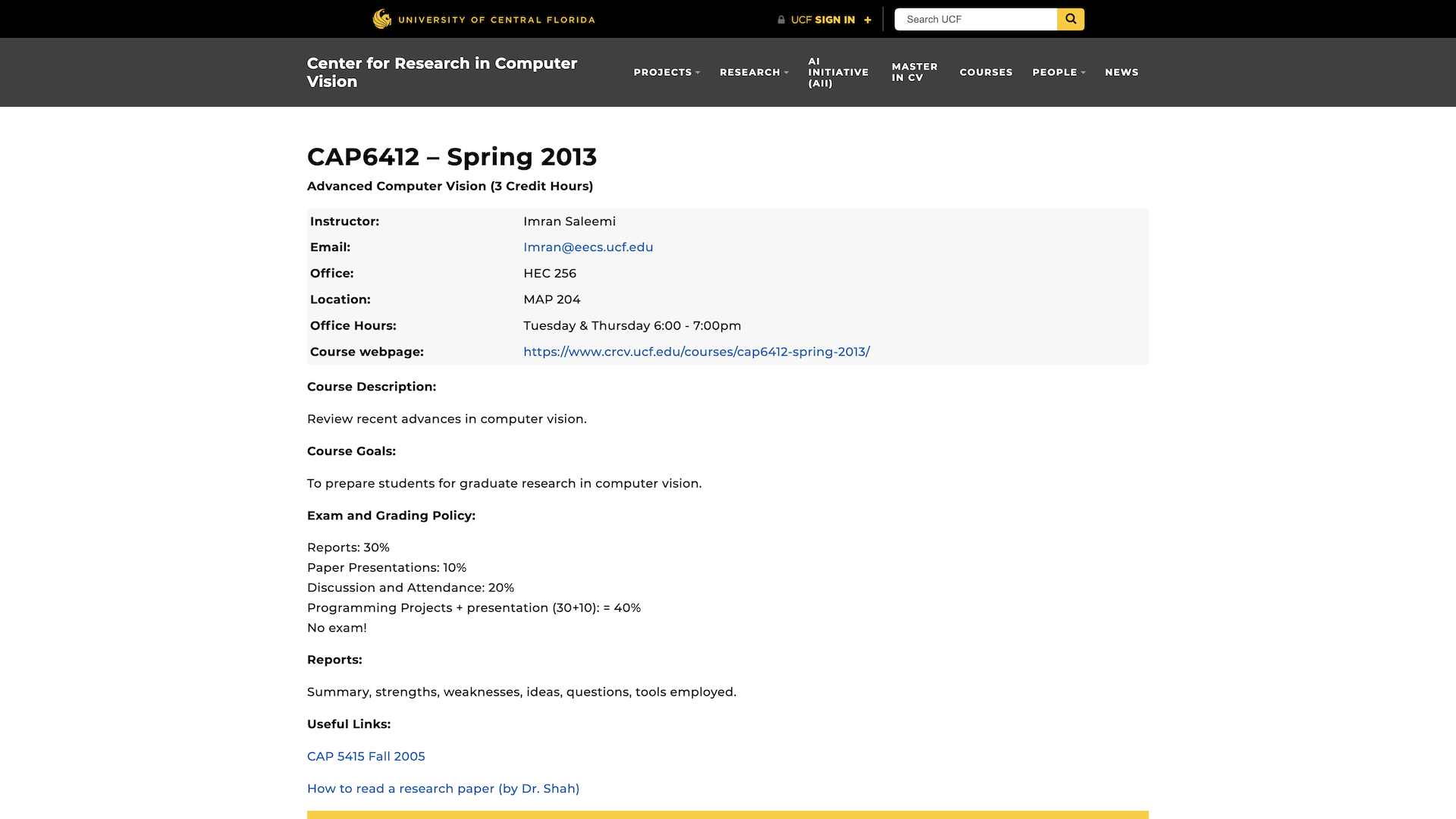The width and height of the screenshot is (1456, 819).
Task: Click the Email: label
Action: 330,247
